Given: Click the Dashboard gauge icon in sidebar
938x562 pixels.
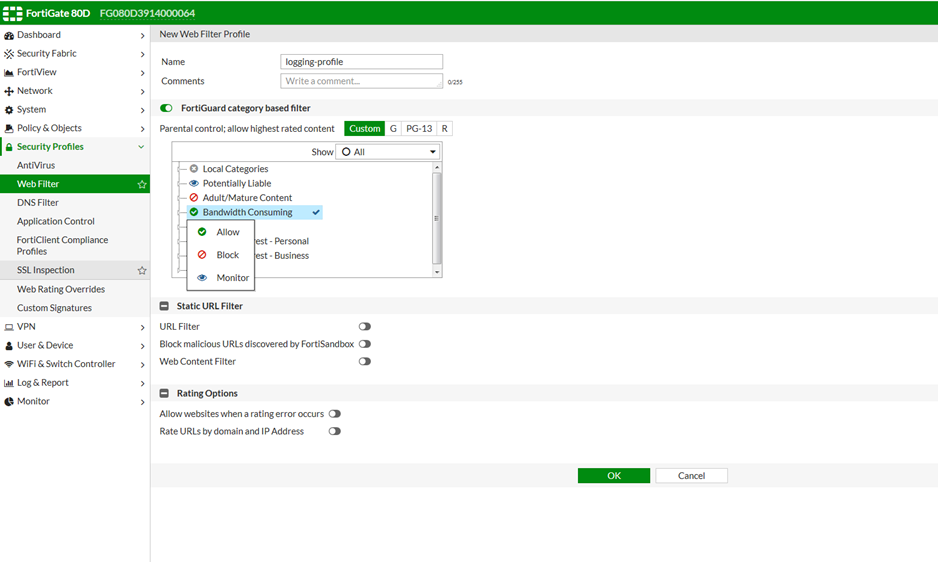Looking at the screenshot, I should pos(9,35).
